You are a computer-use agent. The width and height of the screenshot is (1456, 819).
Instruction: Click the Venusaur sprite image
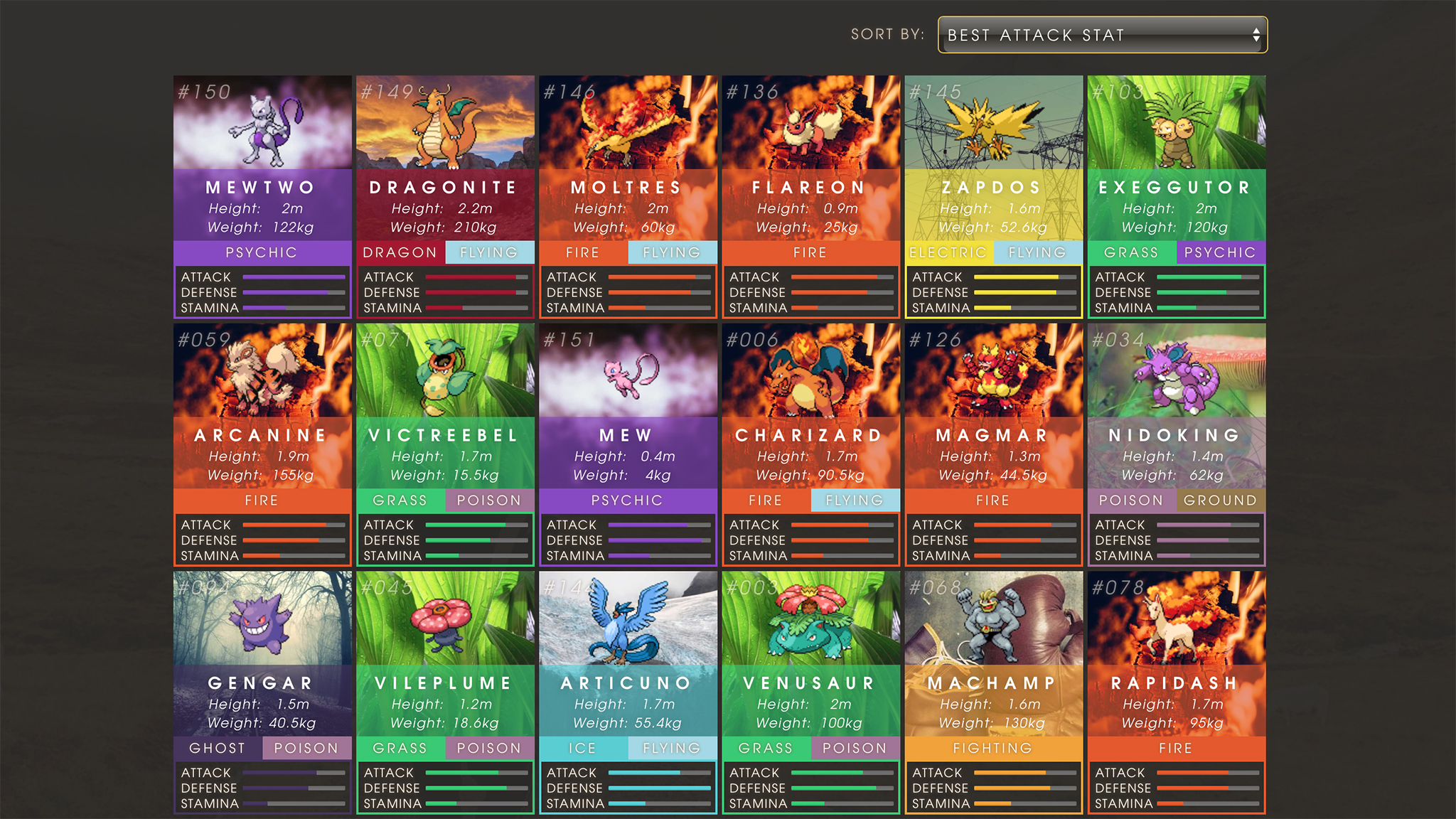pyautogui.click(x=810, y=622)
